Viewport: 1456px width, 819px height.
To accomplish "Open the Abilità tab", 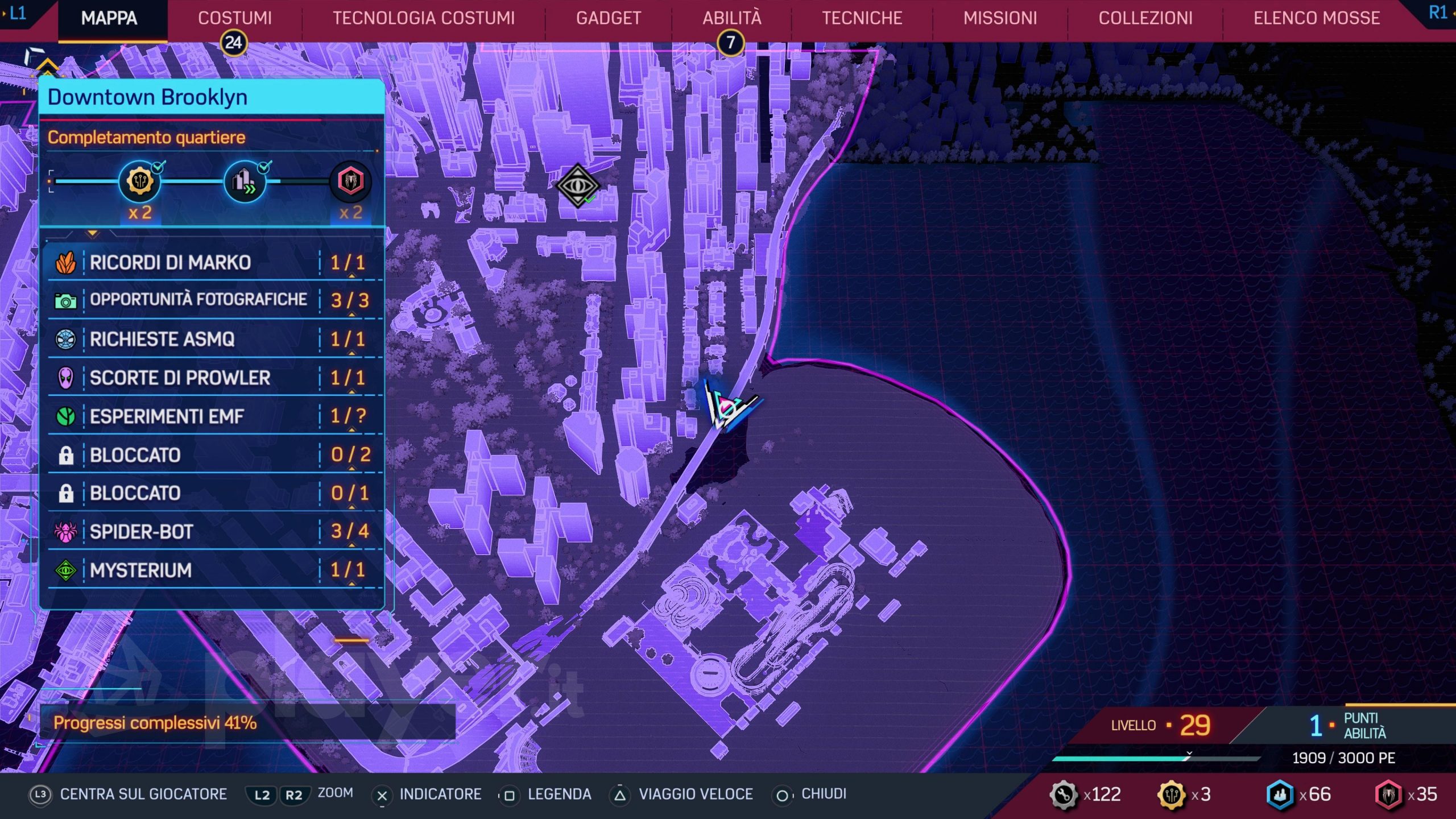I will point(731,18).
